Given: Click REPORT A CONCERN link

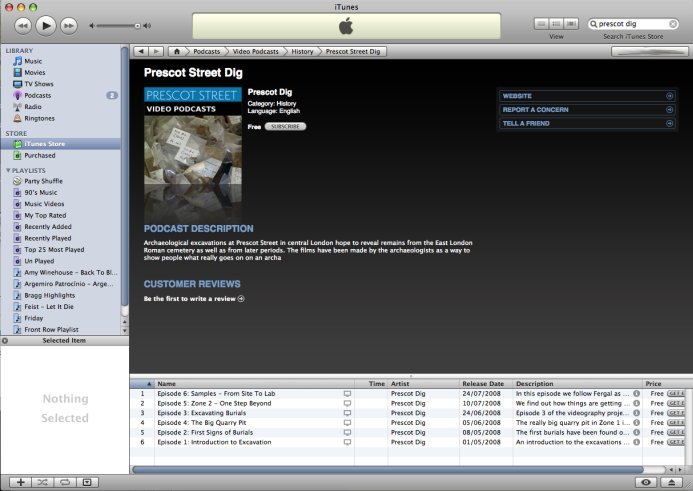Looking at the screenshot, I should click(587, 110).
